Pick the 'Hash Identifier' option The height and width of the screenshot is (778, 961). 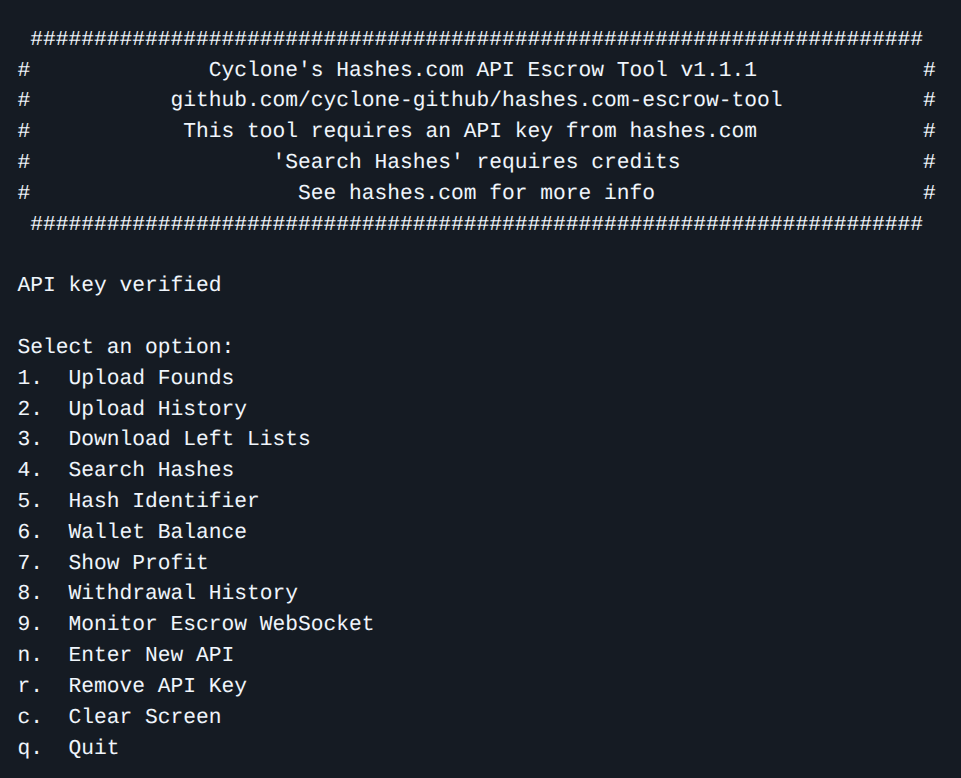[163, 500]
